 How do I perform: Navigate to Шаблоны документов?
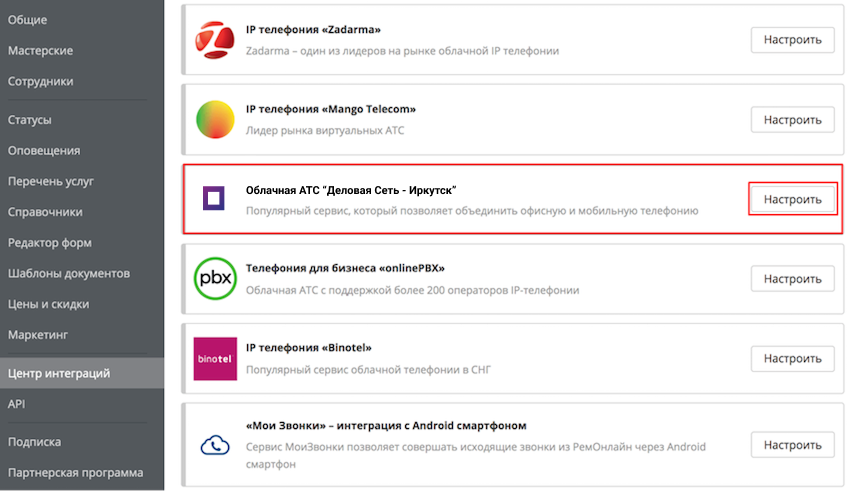click(x=69, y=273)
